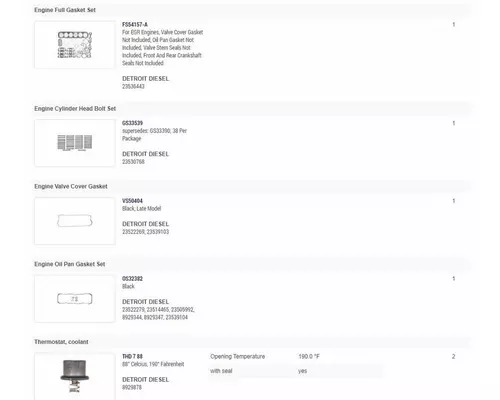Click the Engine Oil Pan Gasket Set heading
Image resolution: width=500 pixels, height=400 pixels.
click(x=70, y=264)
